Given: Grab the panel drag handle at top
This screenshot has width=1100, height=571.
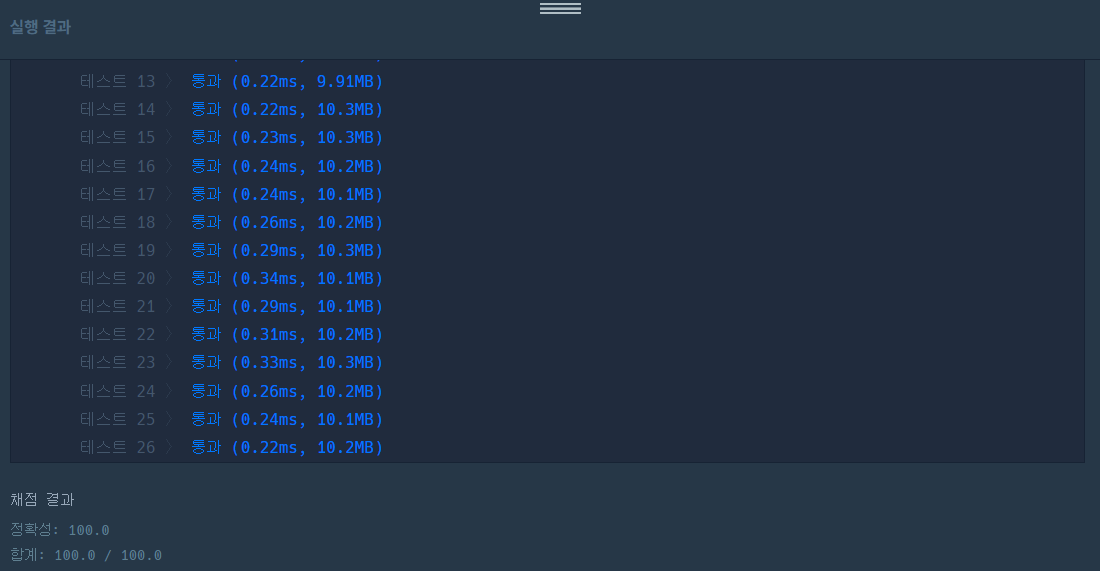Looking at the screenshot, I should (560, 8).
